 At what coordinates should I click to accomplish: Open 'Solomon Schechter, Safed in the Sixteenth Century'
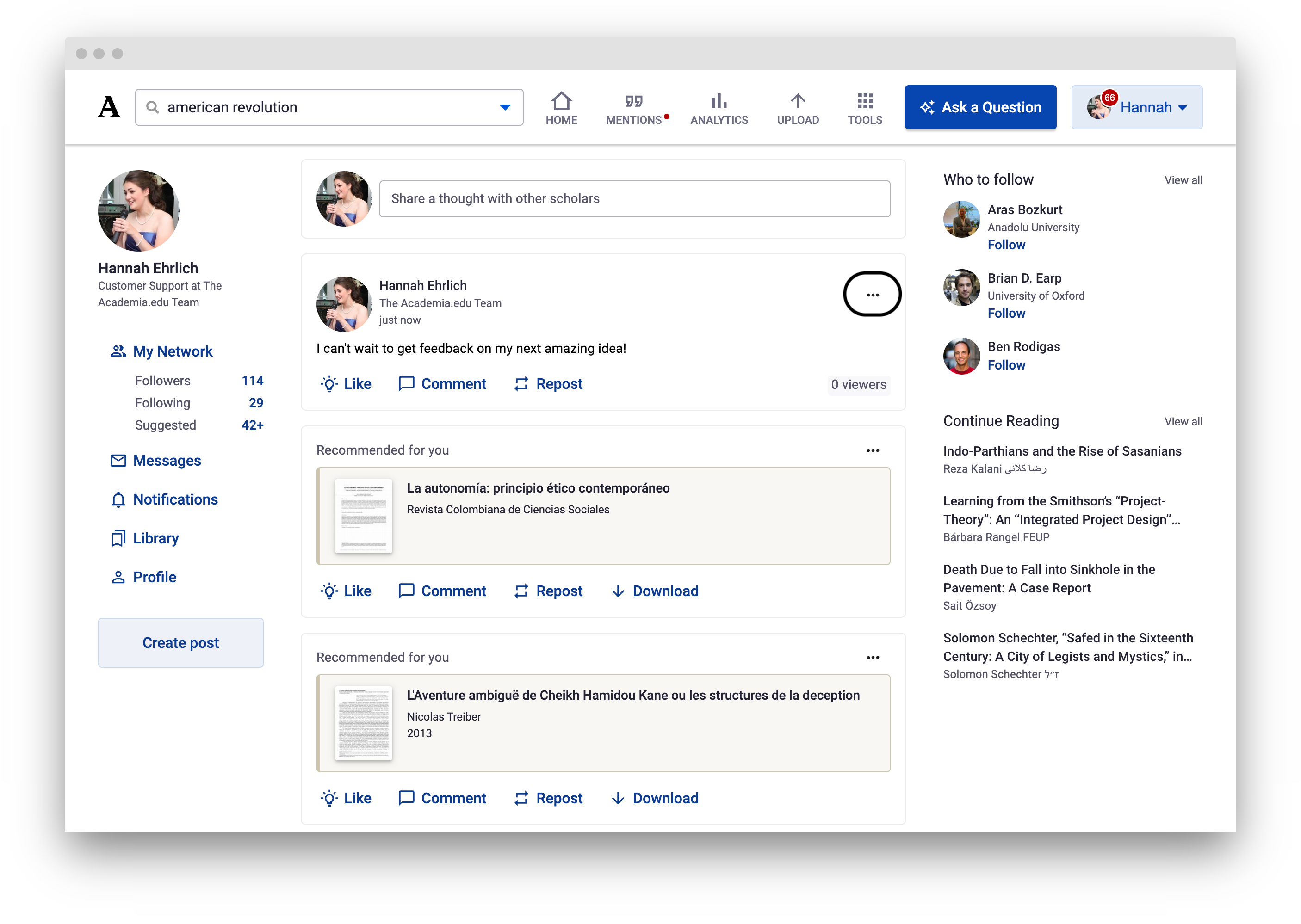tap(1068, 647)
